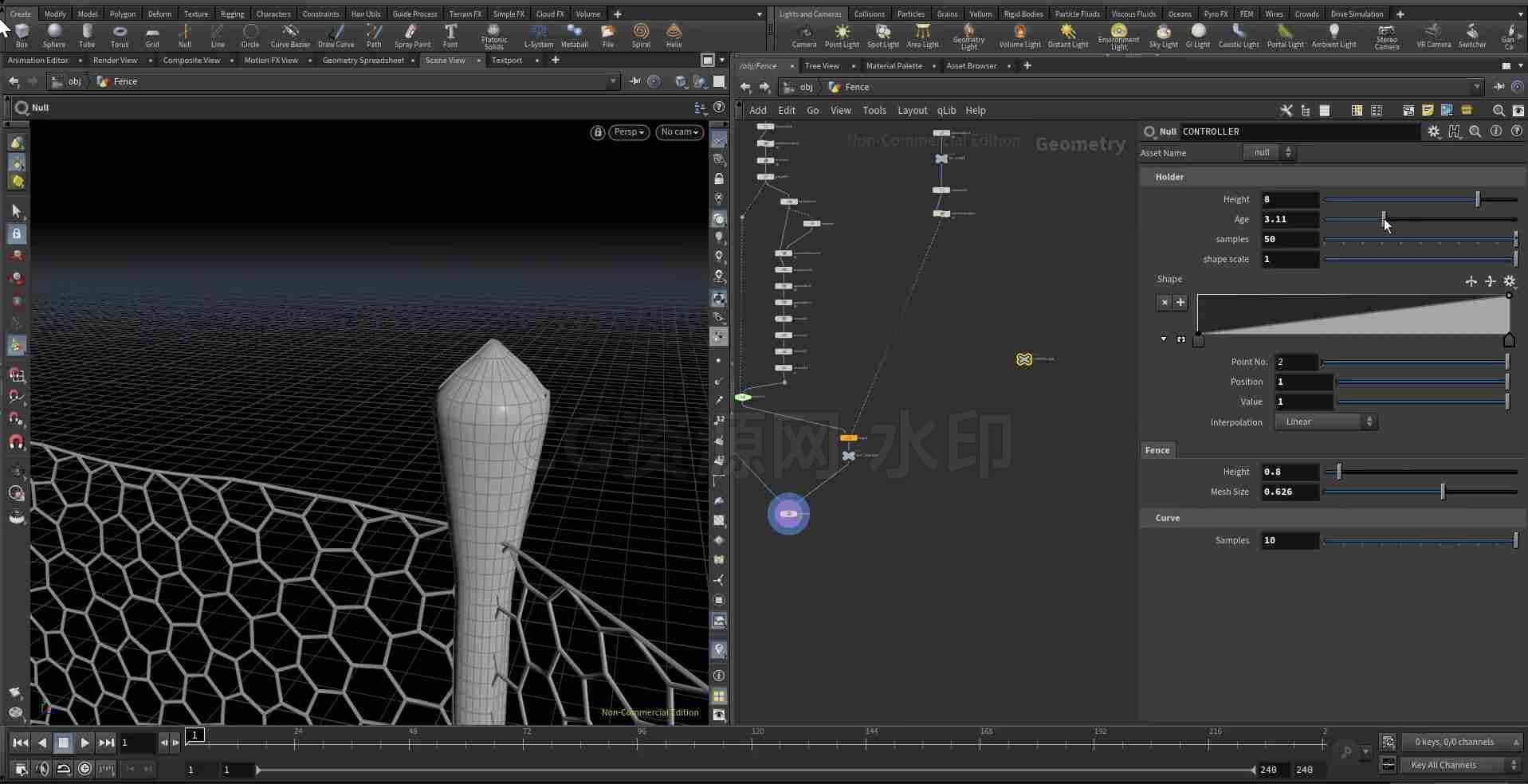Open the Rigging shelf tab
The image size is (1528, 784).
[232, 14]
